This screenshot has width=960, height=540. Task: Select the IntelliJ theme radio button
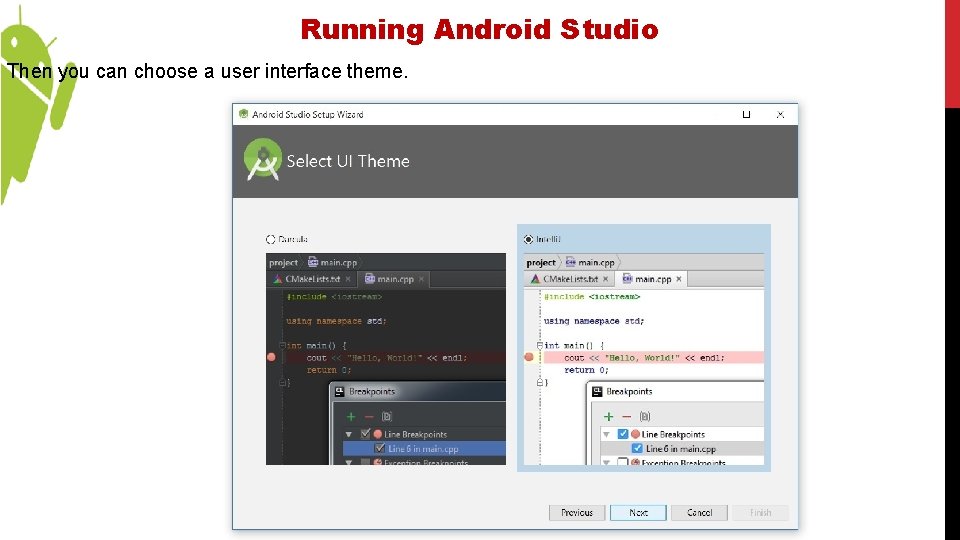coord(528,239)
